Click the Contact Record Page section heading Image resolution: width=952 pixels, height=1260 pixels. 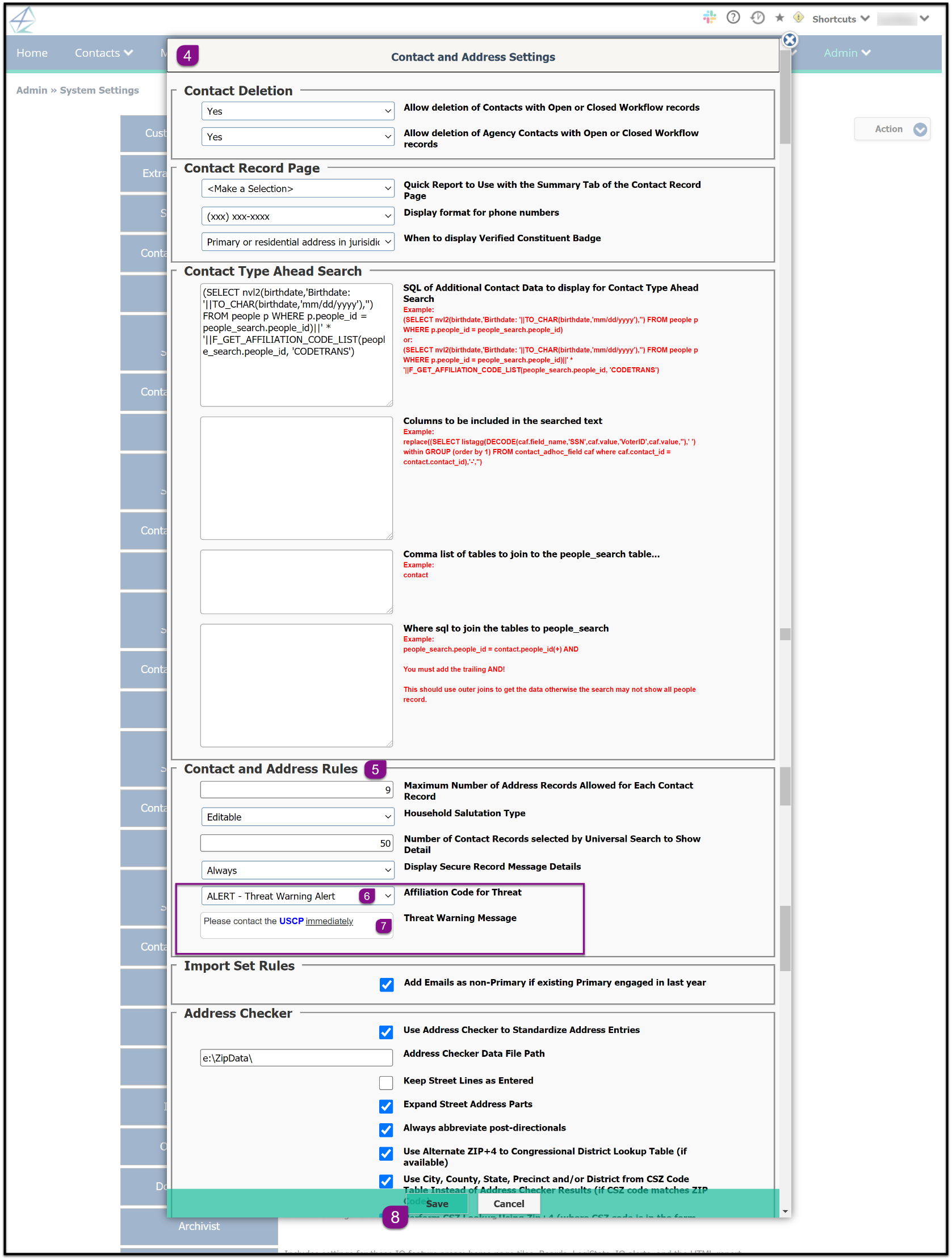(252, 168)
